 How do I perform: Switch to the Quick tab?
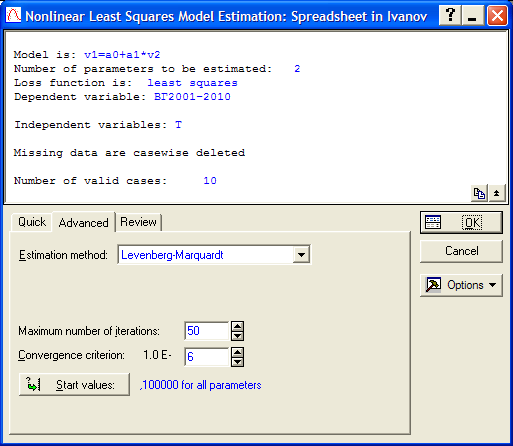32,222
